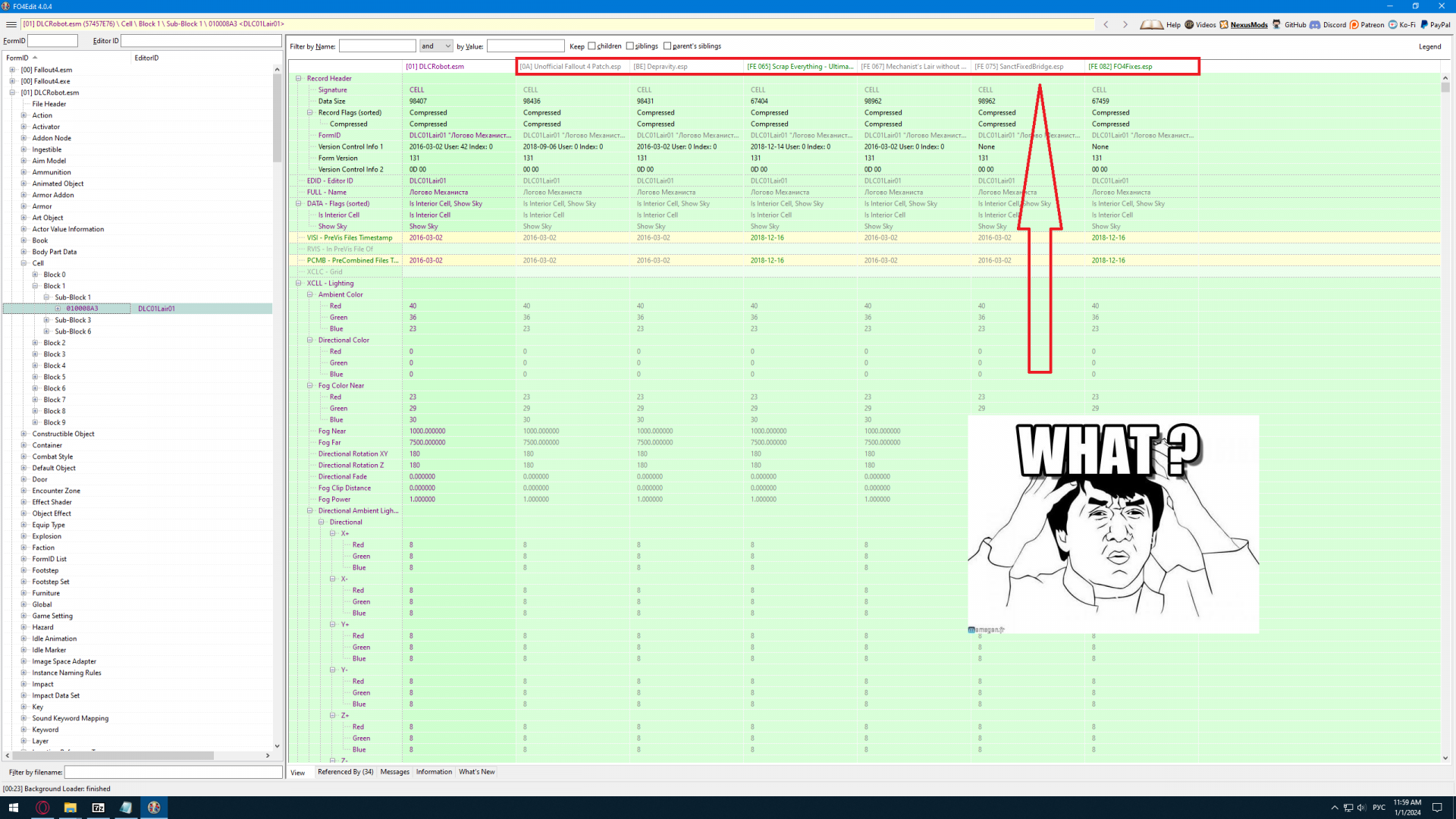This screenshot has width=1456, height=819.
Task: Select the Unofficial Fallout 4 Patch column header
Action: 570,67
